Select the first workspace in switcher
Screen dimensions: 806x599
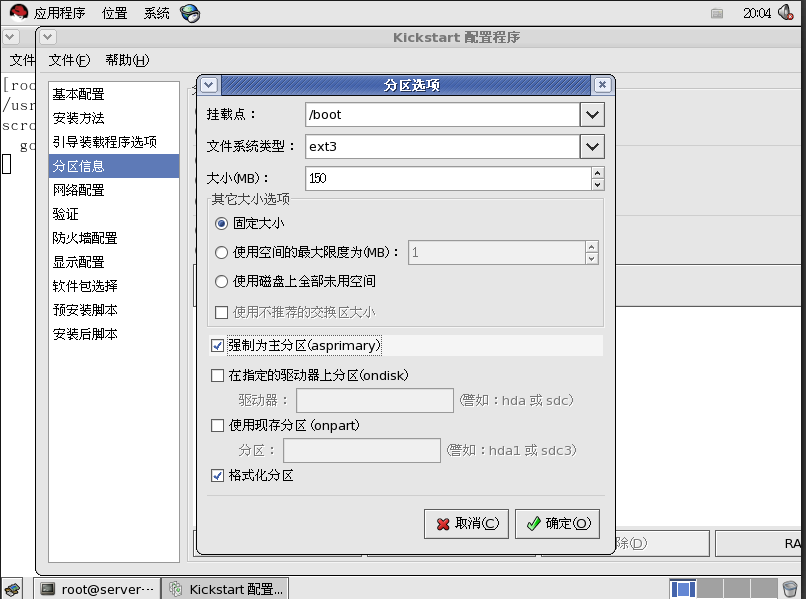point(683,588)
